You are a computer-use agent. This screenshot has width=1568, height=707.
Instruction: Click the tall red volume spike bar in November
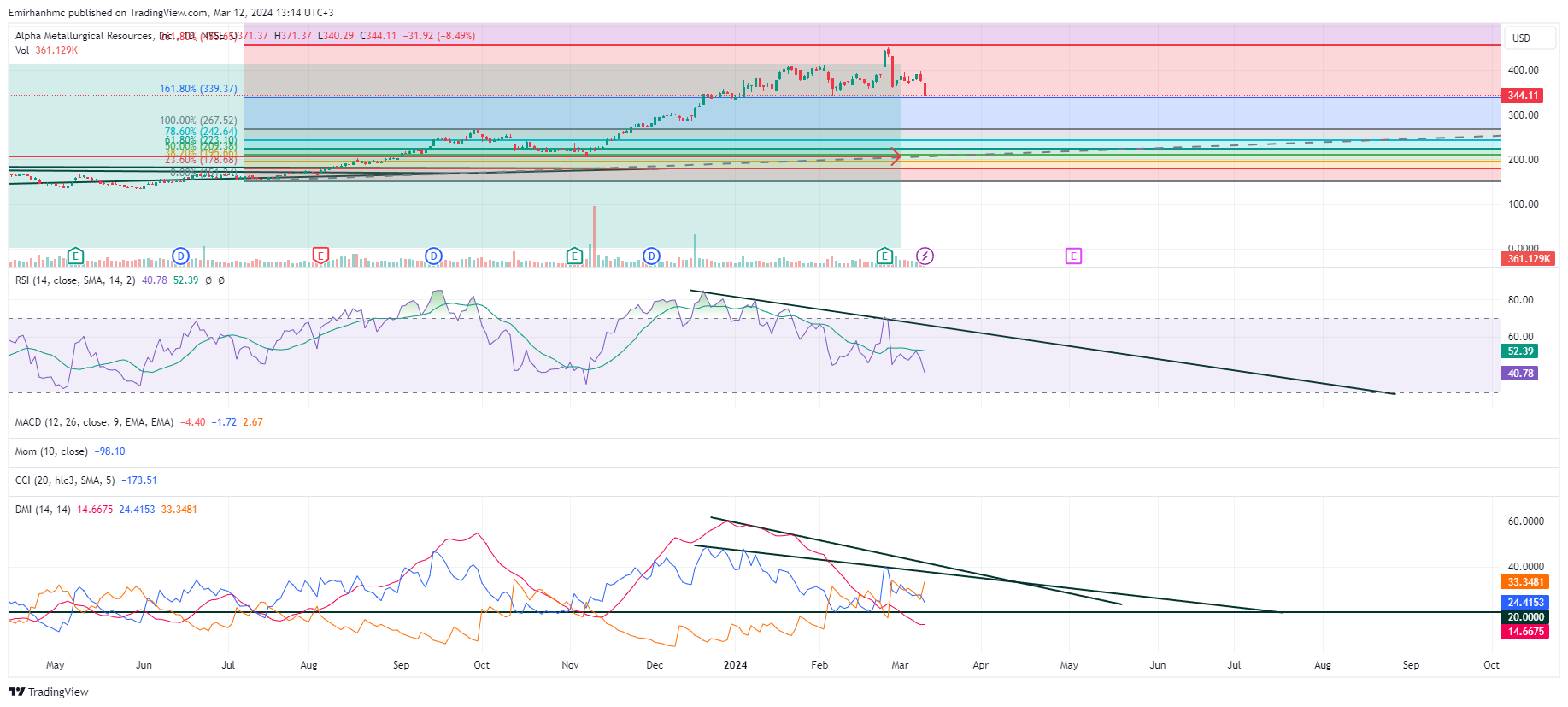pos(594,236)
